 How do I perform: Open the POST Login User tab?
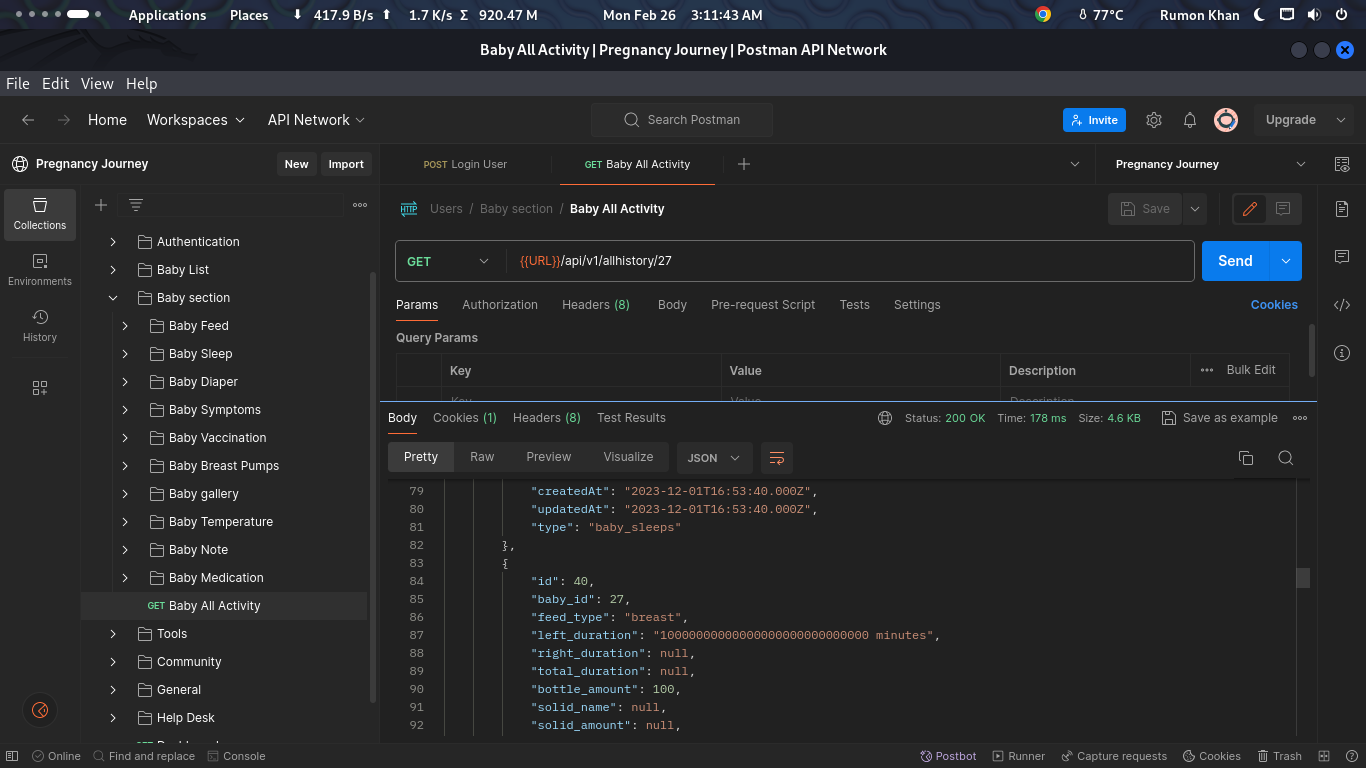465,164
